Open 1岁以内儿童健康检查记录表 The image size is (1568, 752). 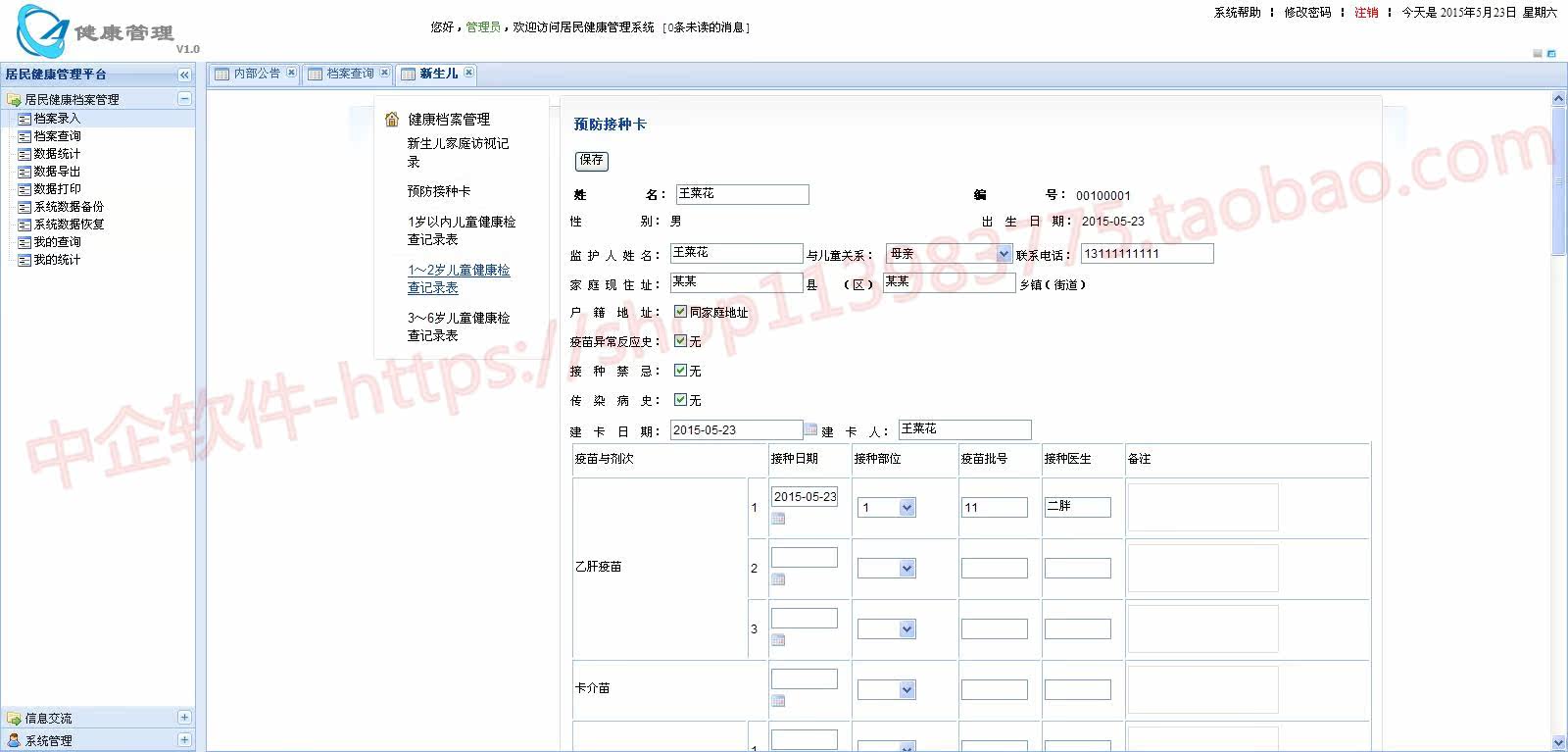pos(462,230)
